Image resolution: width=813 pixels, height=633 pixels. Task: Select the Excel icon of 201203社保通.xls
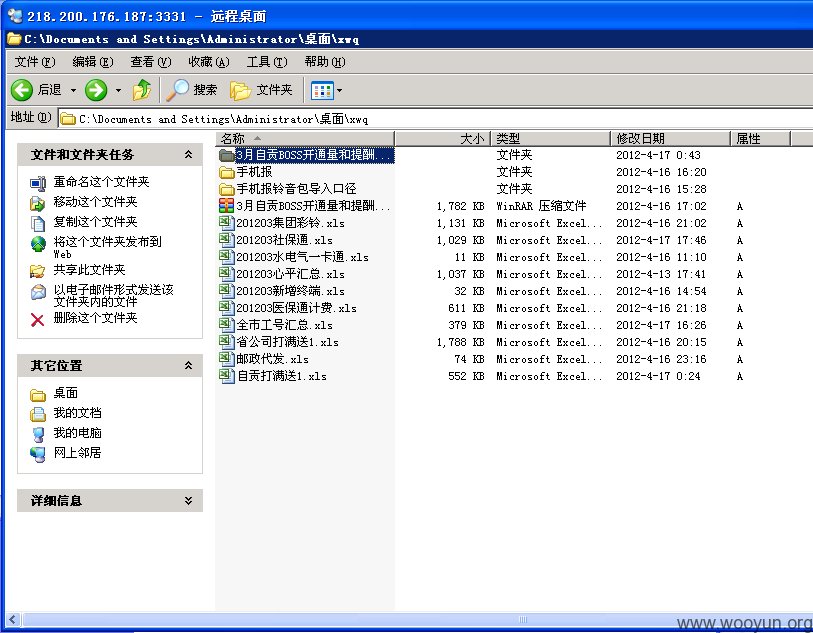(x=227, y=240)
